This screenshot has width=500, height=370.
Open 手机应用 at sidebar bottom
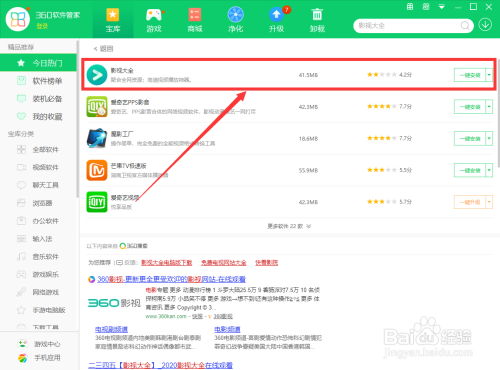[x=39, y=358]
